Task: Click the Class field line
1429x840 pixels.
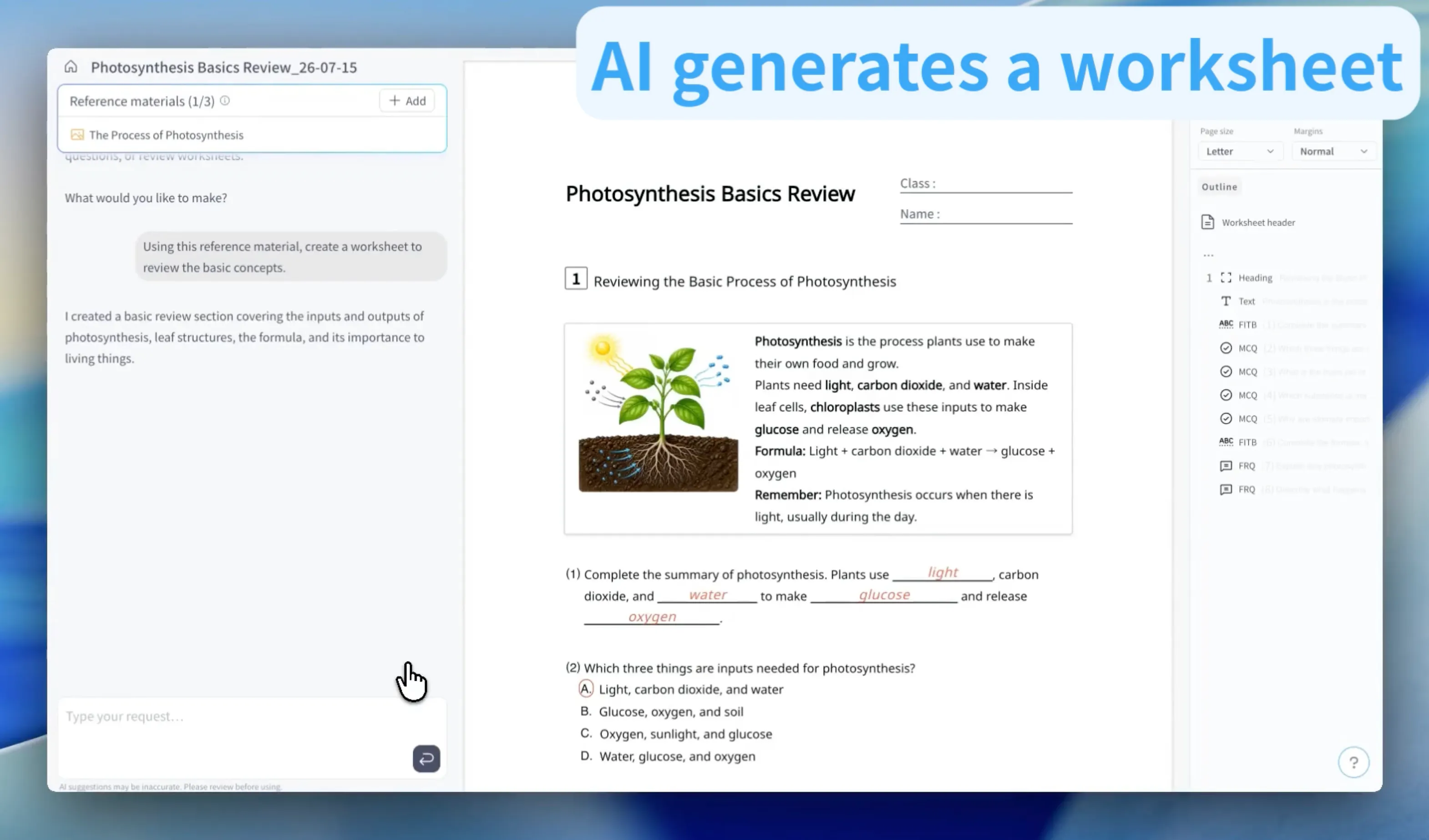Action: [986, 184]
